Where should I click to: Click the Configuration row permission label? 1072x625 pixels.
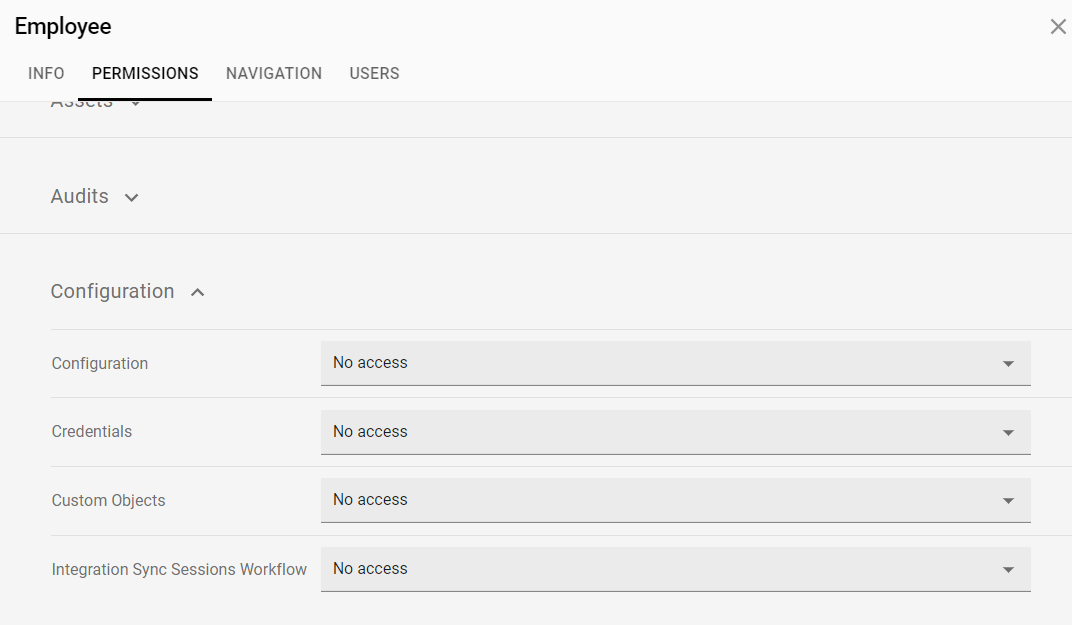click(x=100, y=363)
